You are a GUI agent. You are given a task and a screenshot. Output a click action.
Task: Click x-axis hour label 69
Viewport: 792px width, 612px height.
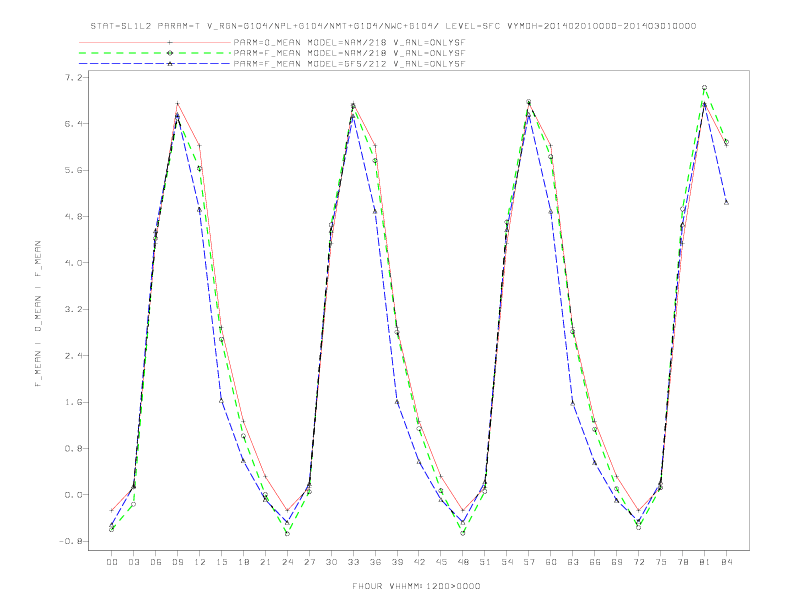(617, 562)
